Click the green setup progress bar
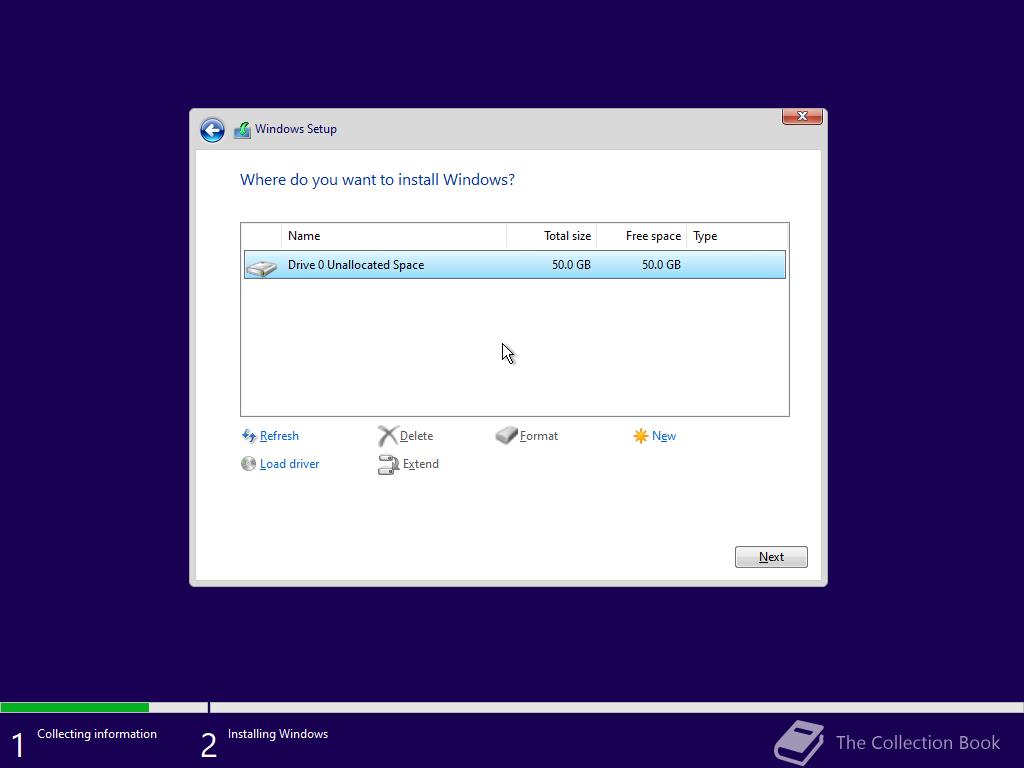The width and height of the screenshot is (1024, 768). tap(74, 707)
